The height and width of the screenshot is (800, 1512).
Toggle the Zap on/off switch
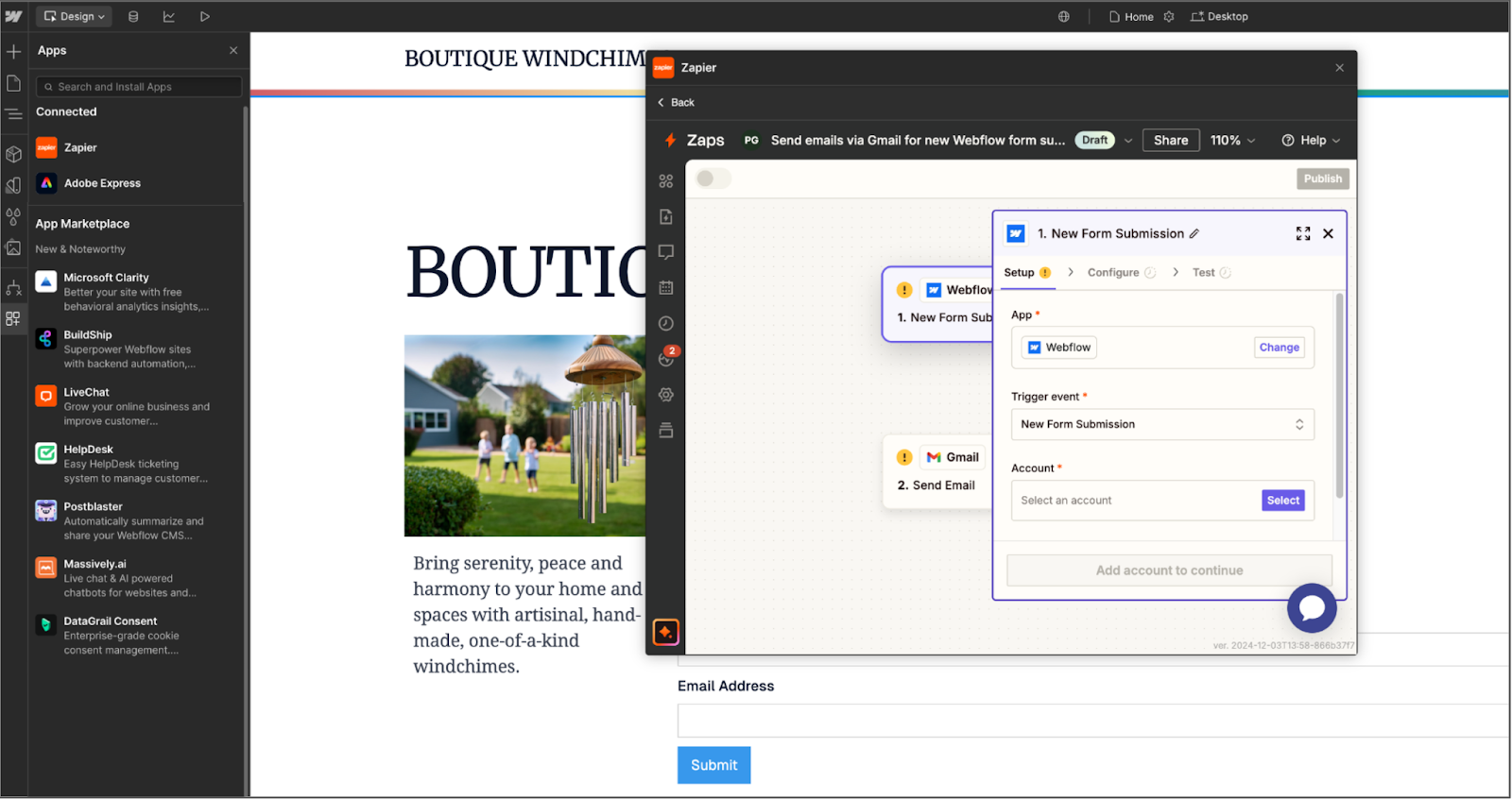(x=713, y=179)
